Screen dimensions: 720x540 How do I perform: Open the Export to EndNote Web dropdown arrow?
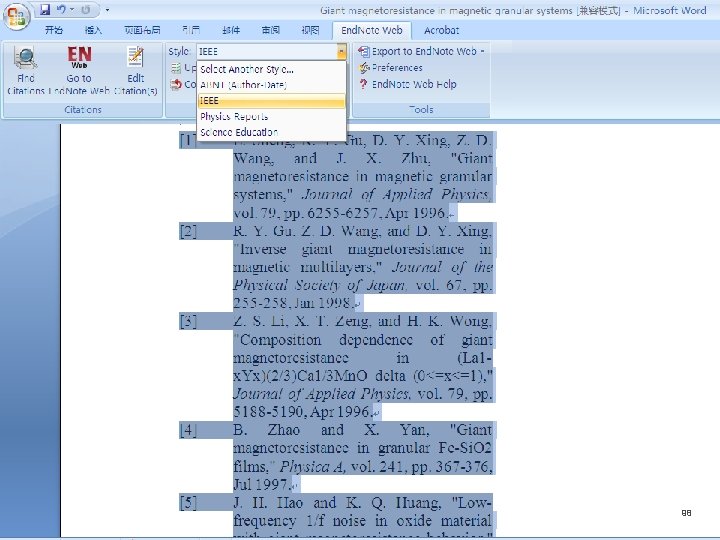482,51
